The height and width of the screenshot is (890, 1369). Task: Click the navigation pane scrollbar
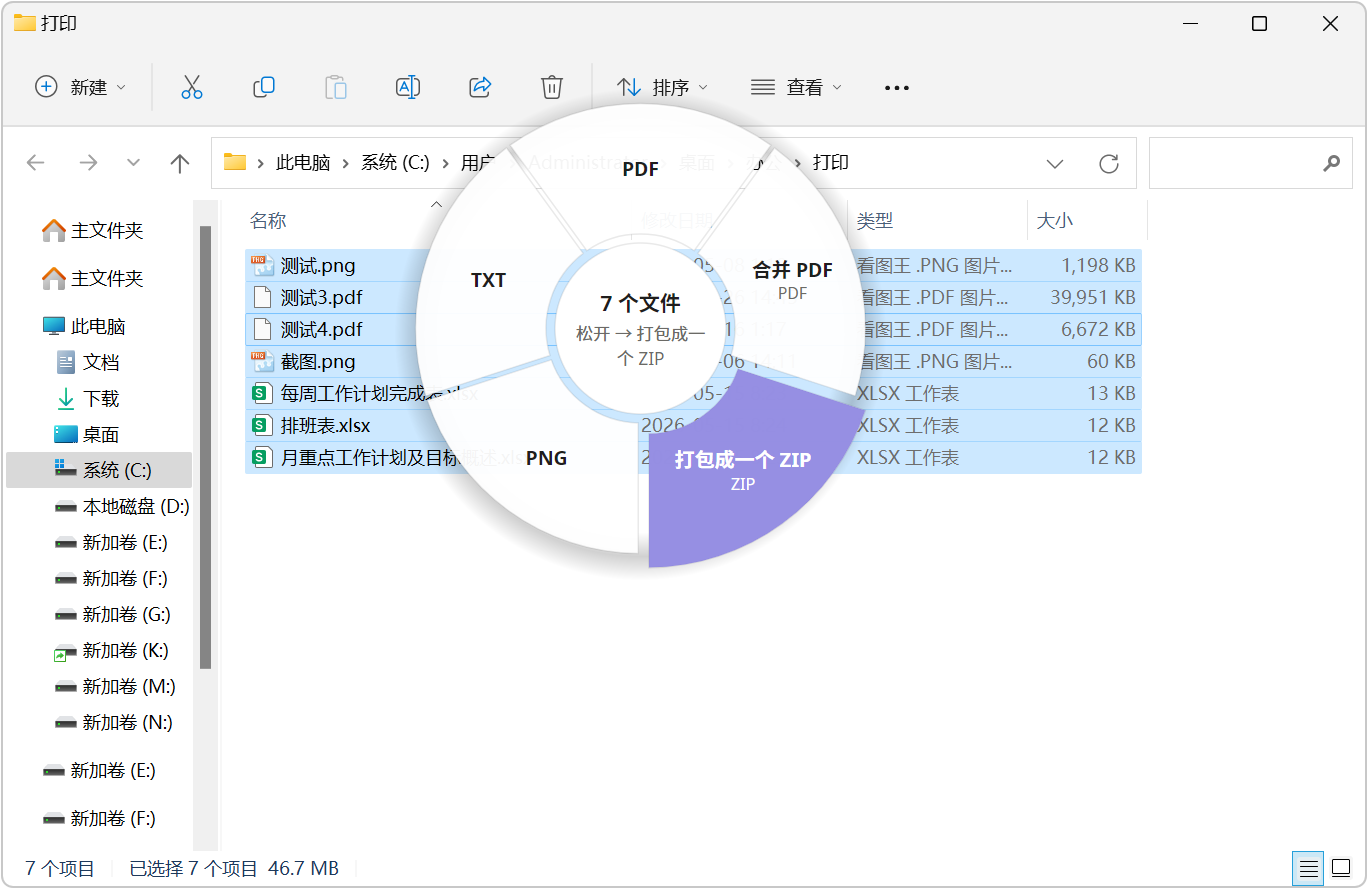pyautogui.click(x=206, y=447)
